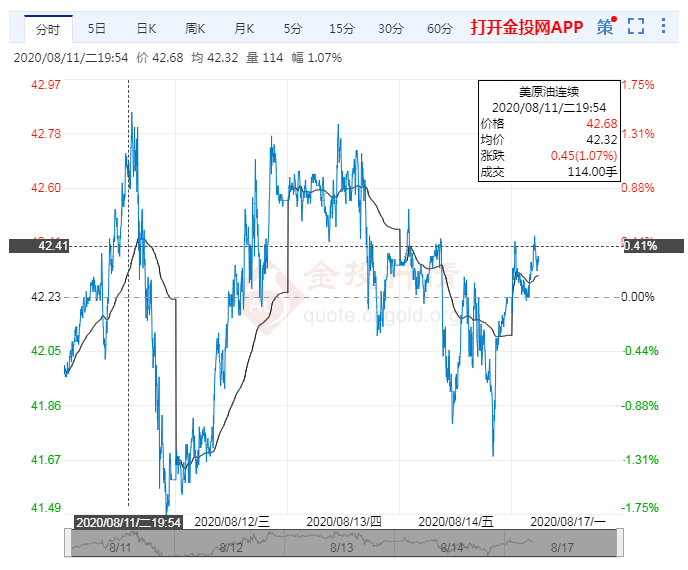Show the 日K daily candlestick chart

pyautogui.click(x=146, y=28)
